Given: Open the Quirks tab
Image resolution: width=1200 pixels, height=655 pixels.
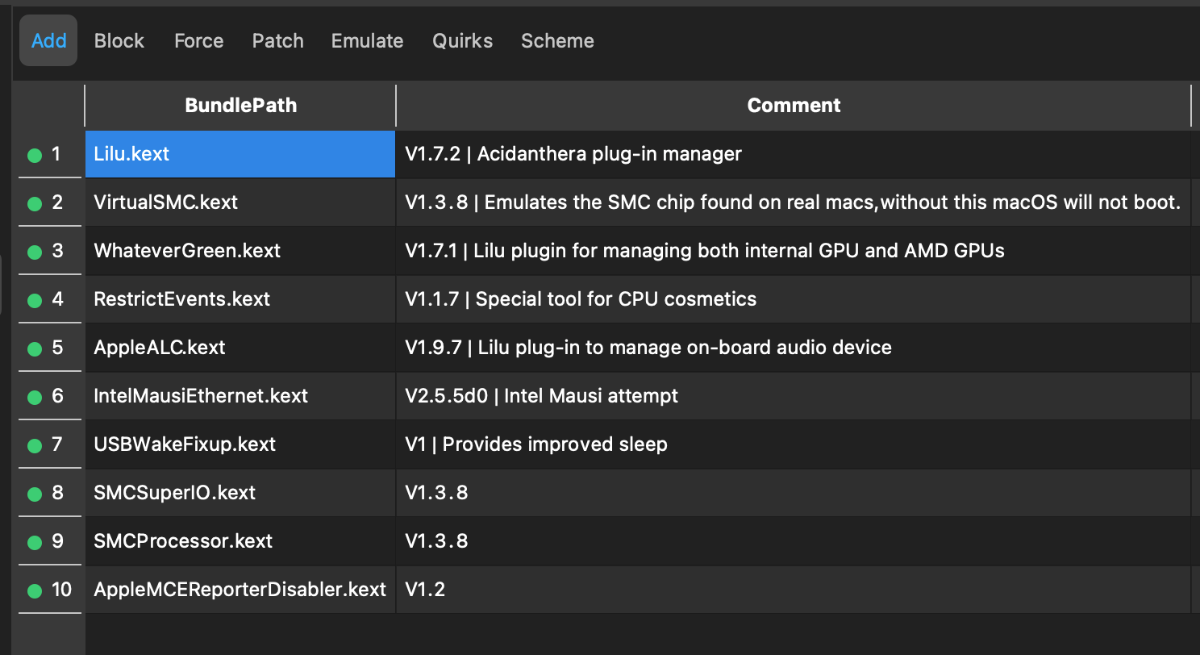Looking at the screenshot, I should click(462, 41).
